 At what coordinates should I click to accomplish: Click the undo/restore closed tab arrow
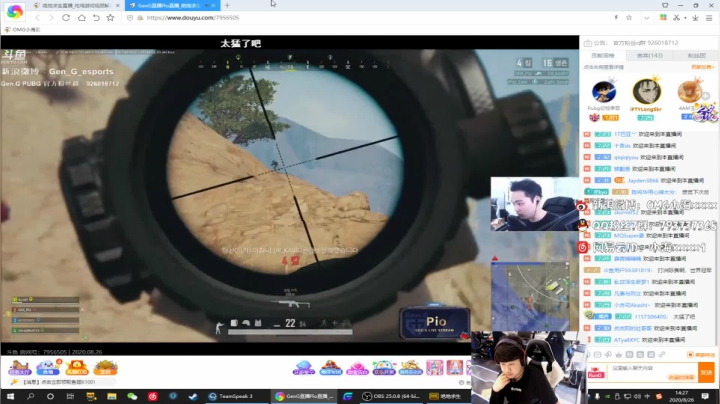(96, 17)
